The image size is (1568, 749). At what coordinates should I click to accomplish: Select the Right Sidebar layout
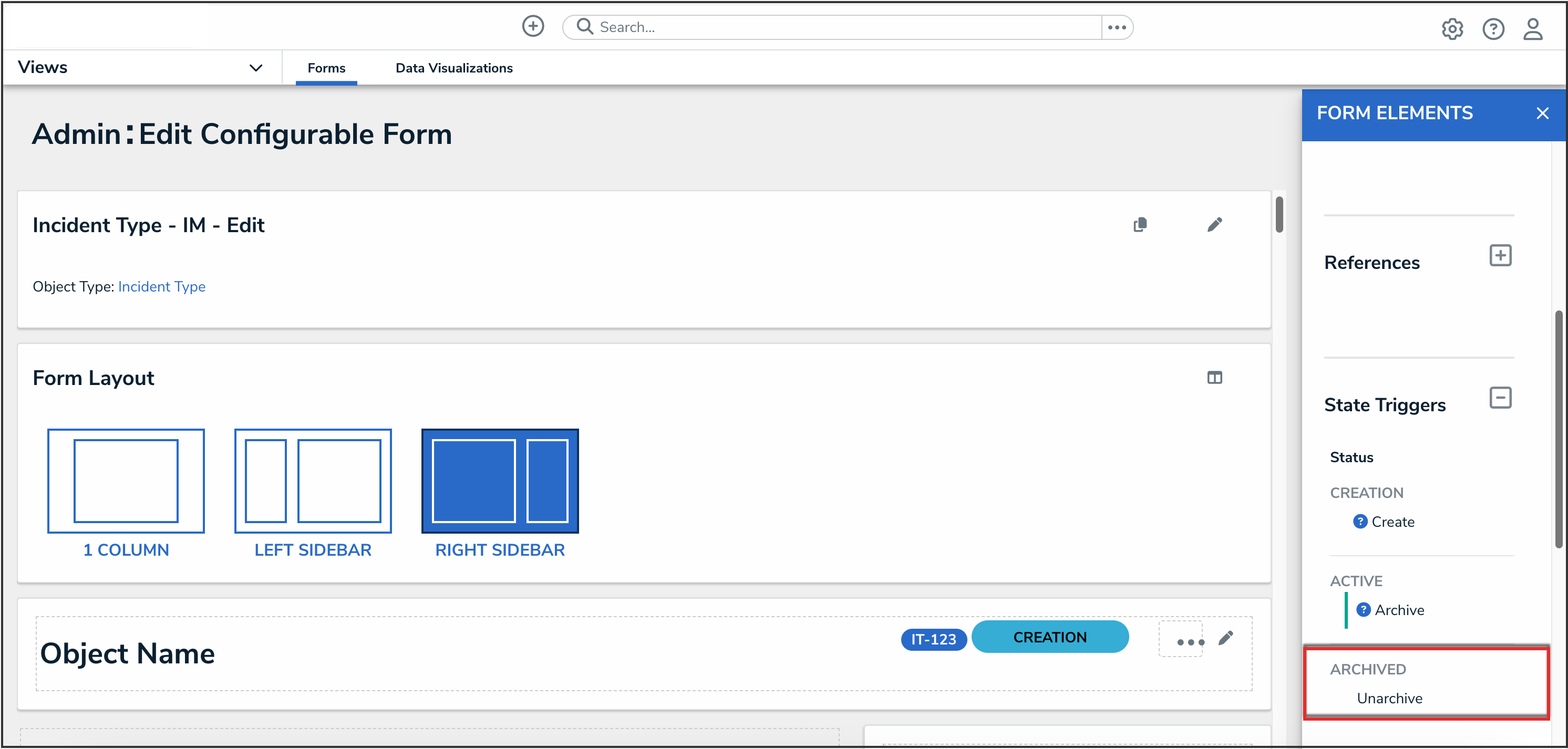[x=500, y=481]
